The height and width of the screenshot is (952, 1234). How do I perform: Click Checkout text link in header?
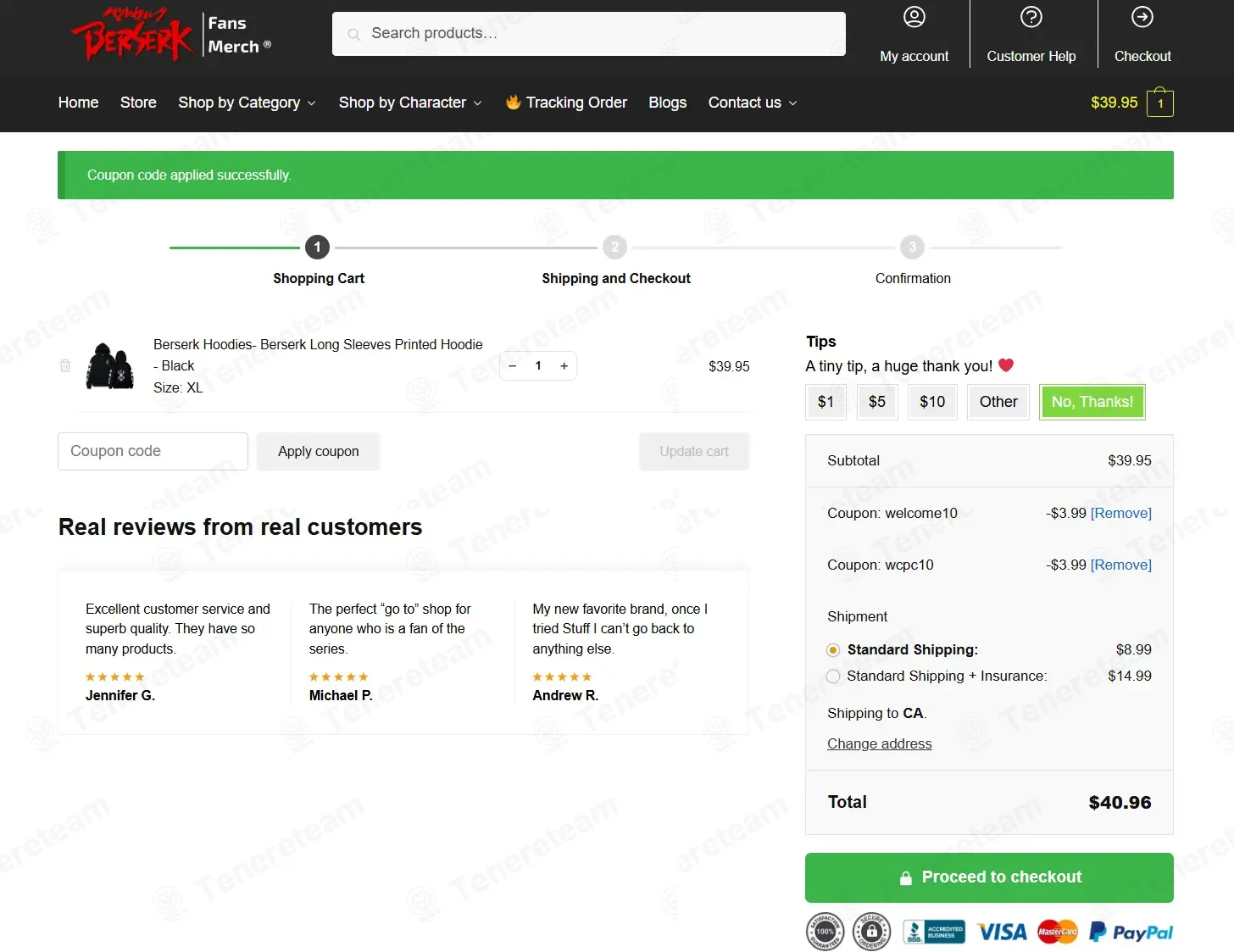[1142, 56]
